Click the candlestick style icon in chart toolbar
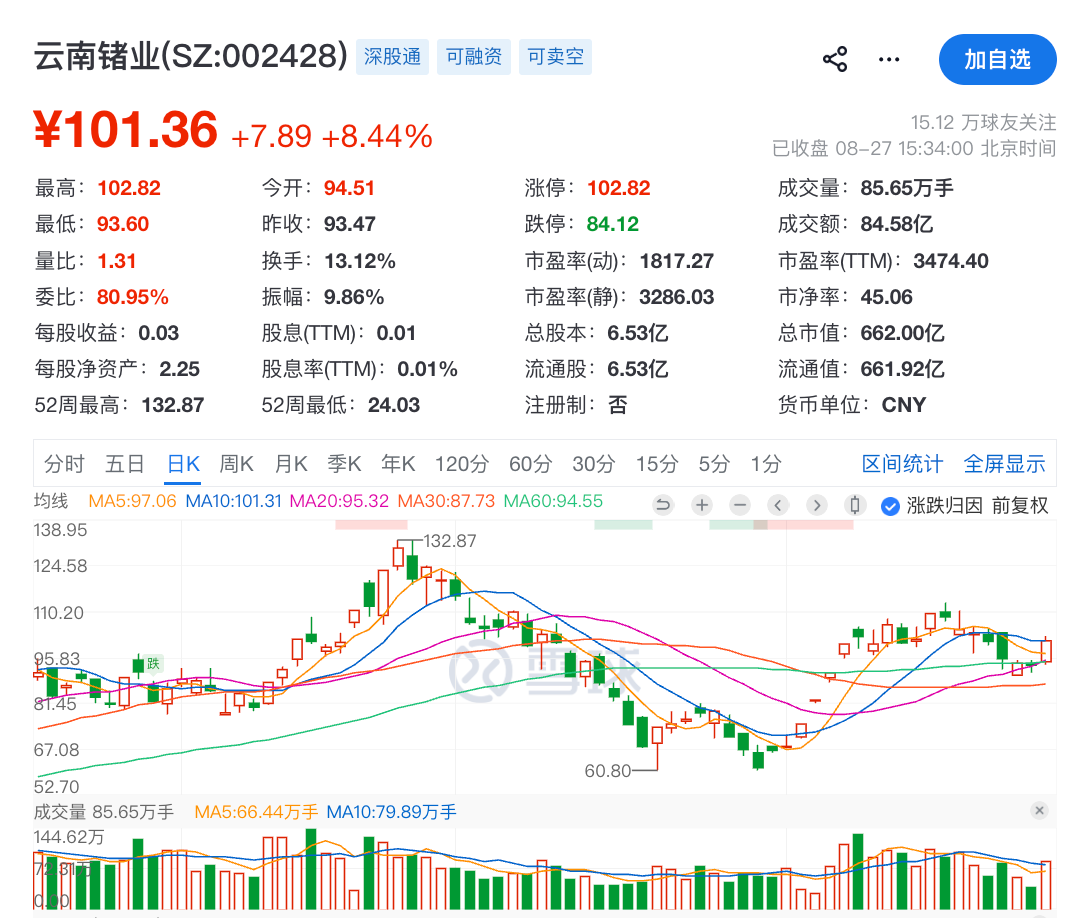Image resolution: width=1072 pixels, height=918 pixels. tap(855, 505)
